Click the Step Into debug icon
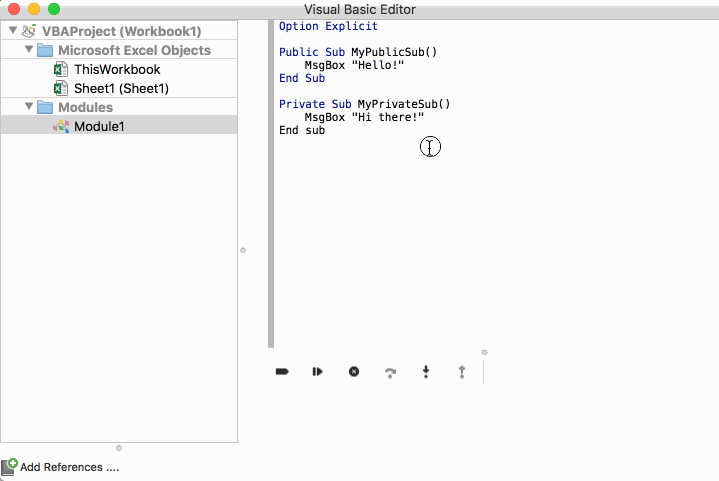The height and width of the screenshot is (481, 719). click(x=426, y=371)
